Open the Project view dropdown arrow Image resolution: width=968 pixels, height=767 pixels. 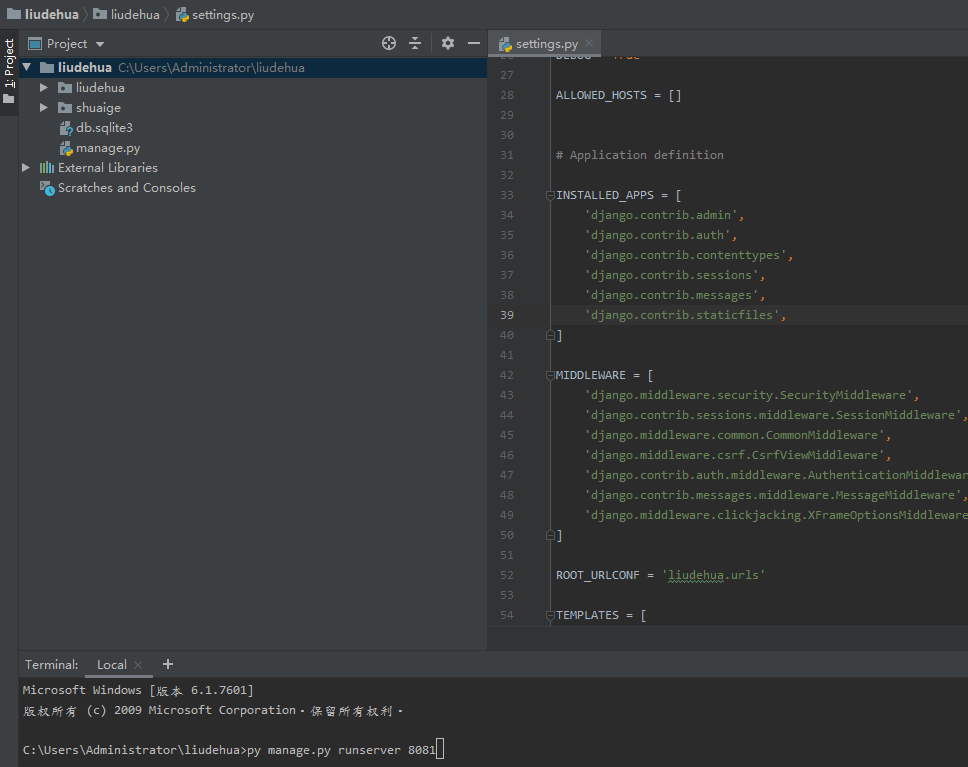pyautogui.click(x=100, y=44)
